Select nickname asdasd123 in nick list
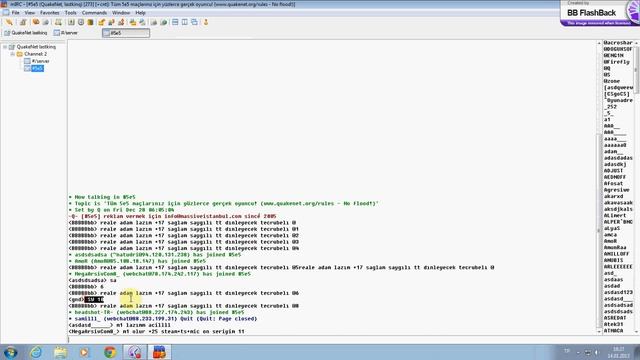Viewport: 640px width, 360px height. [x=618, y=292]
